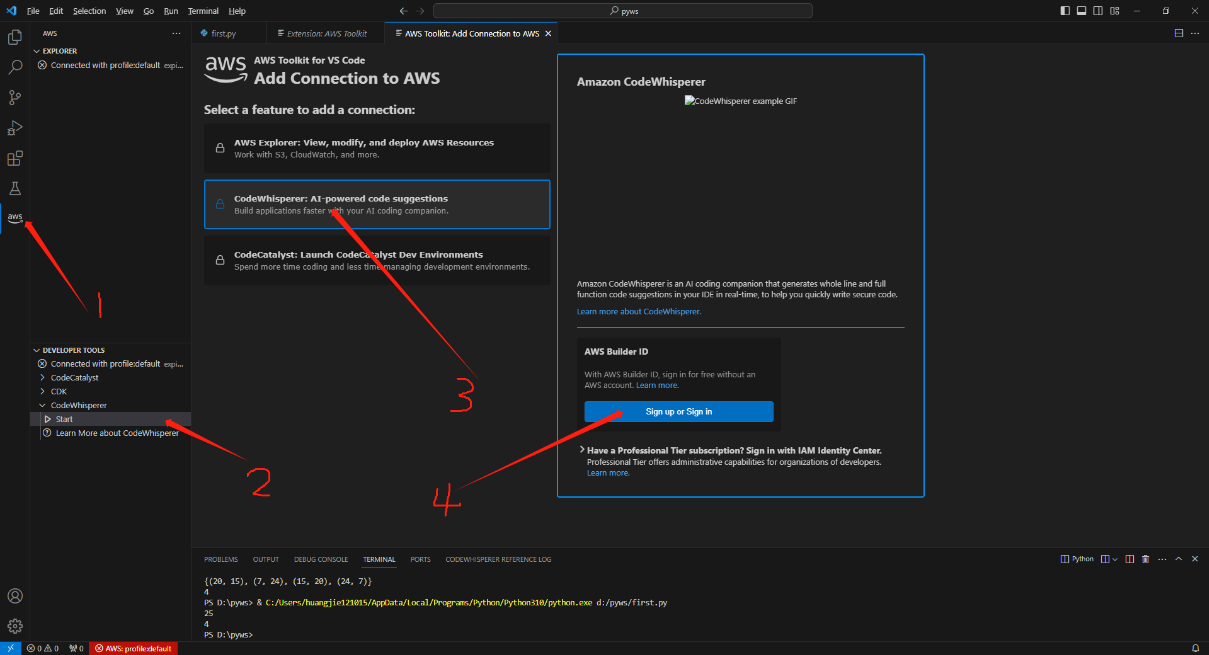Switch to the DEBUG CONSOLE tab

pos(321,559)
